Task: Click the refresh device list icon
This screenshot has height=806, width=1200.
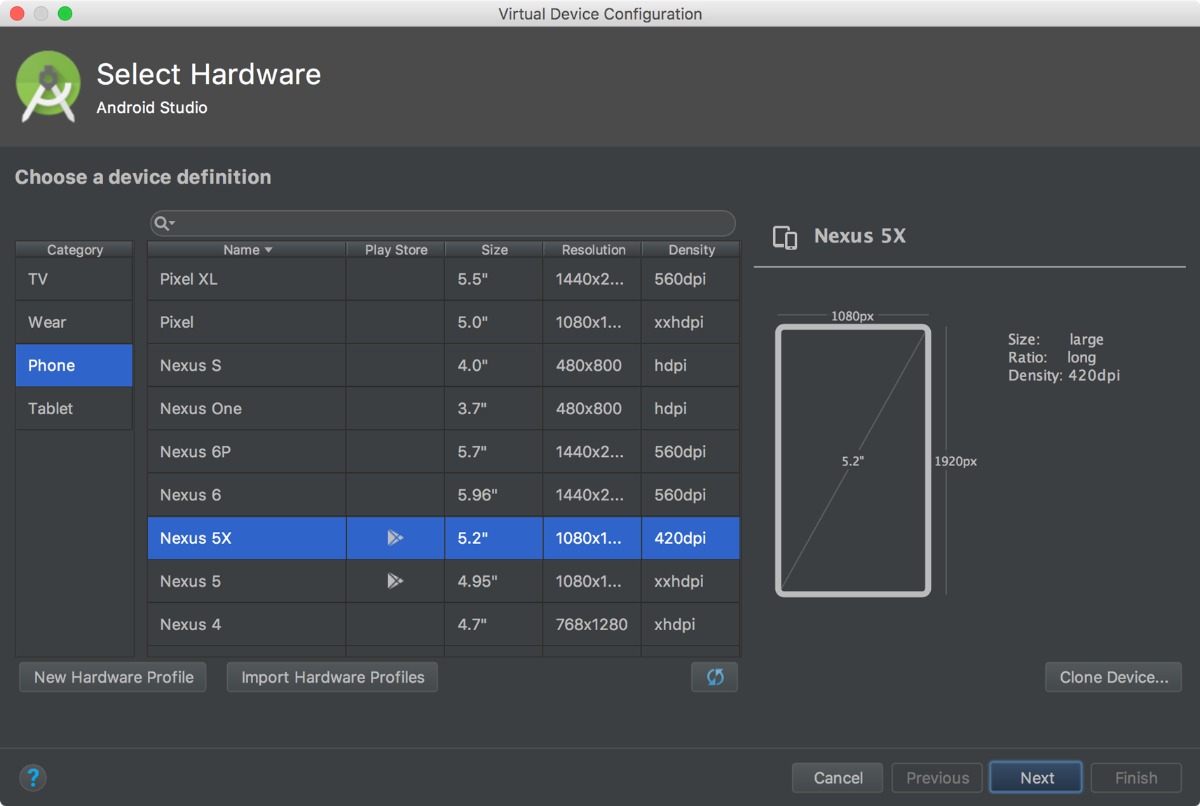Action: coord(714,677)
